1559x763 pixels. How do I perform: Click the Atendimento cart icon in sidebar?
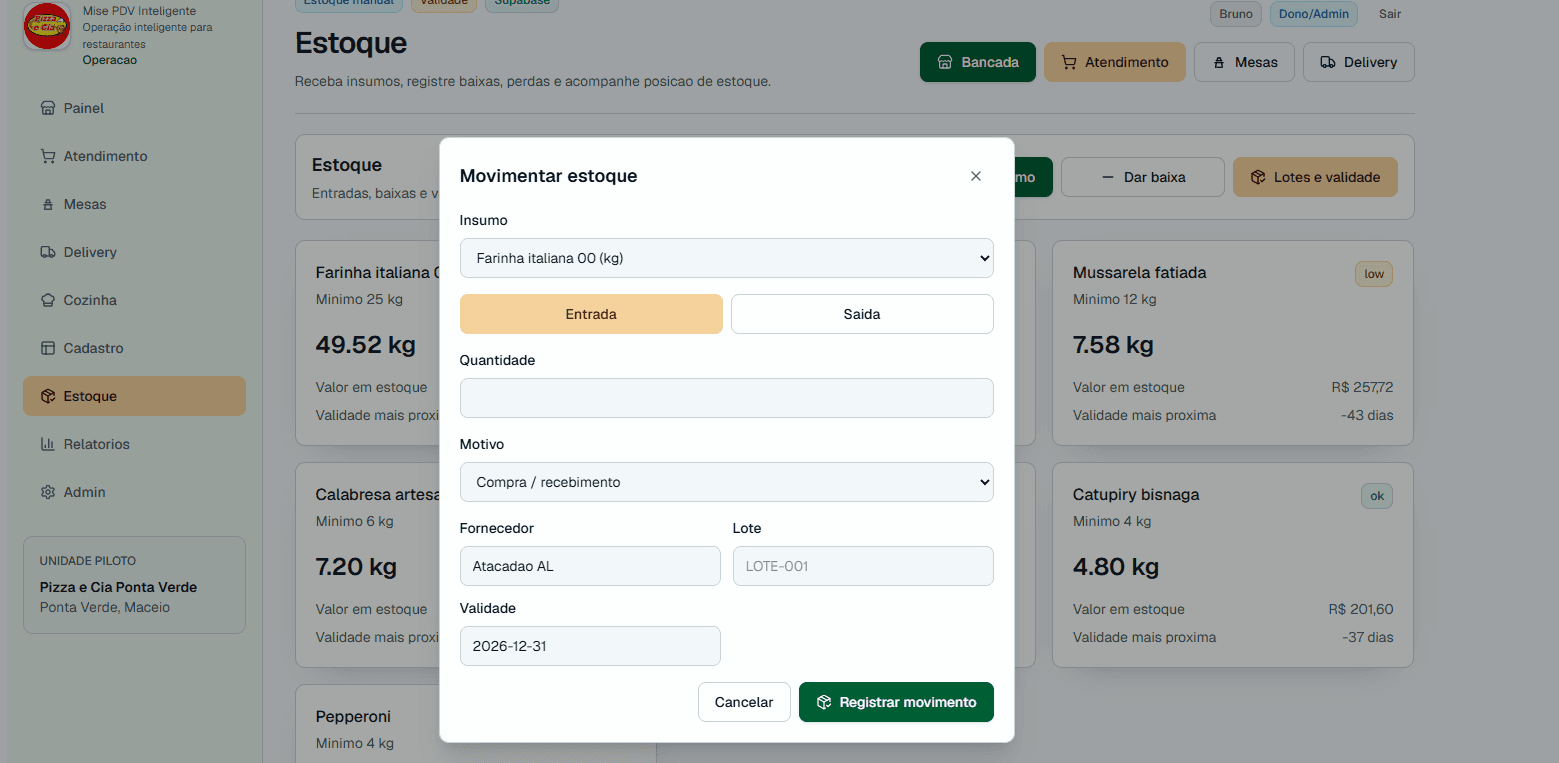point(47,156)
